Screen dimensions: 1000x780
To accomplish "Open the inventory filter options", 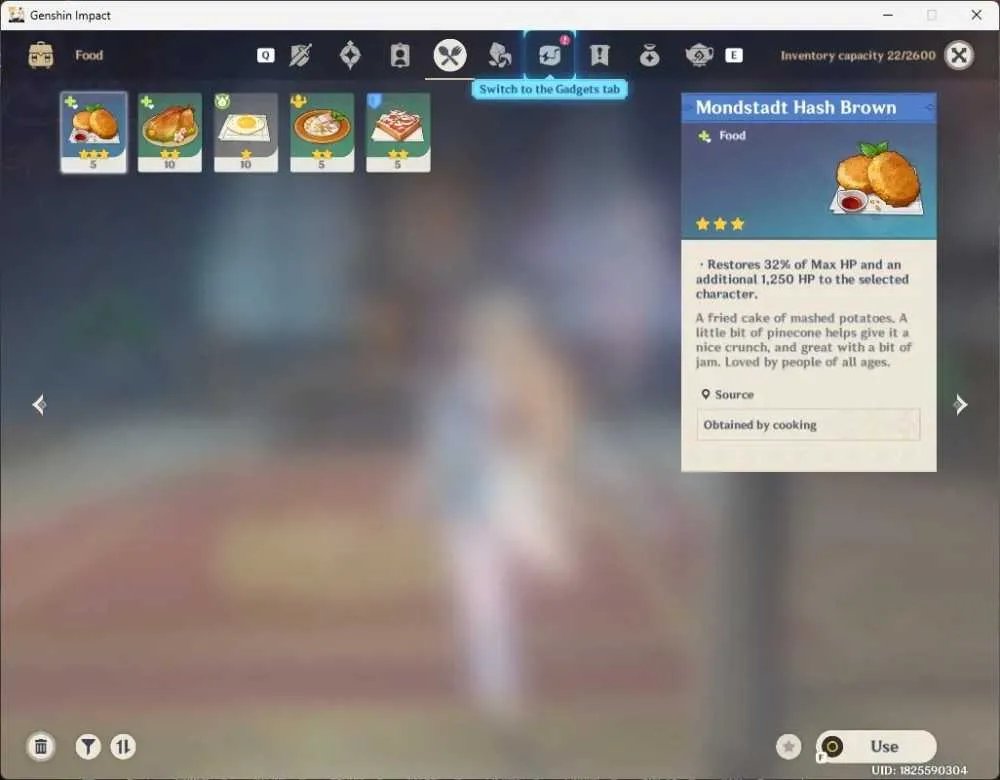I will [88, 746].
